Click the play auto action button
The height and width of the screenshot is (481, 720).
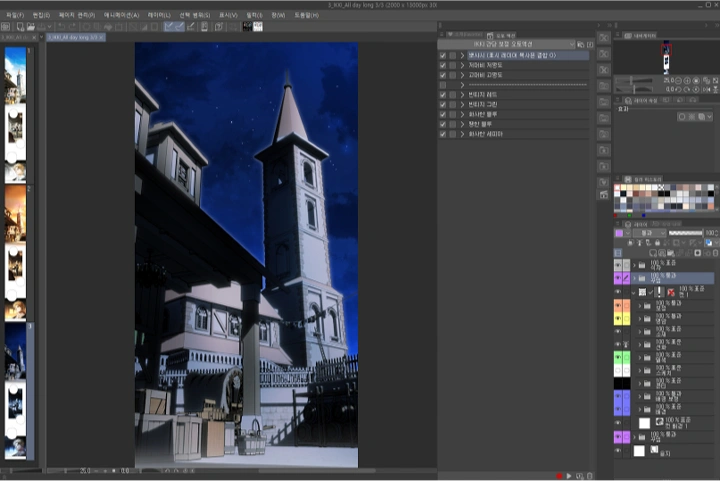pyautogui.click(x=569, y=476)
